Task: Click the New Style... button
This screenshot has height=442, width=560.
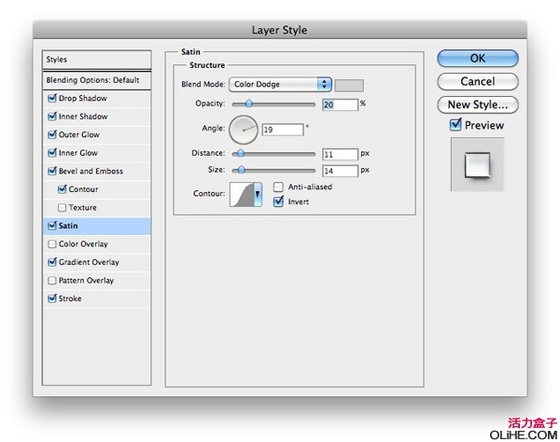Action: 478,105
